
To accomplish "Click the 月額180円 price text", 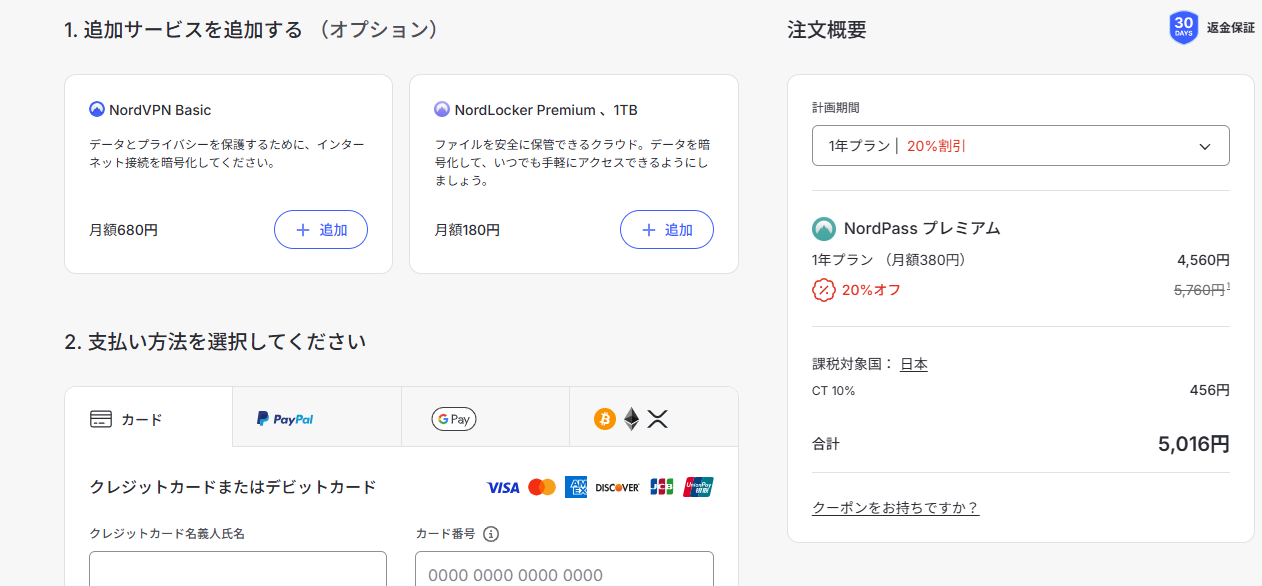I will pos(467,230).
